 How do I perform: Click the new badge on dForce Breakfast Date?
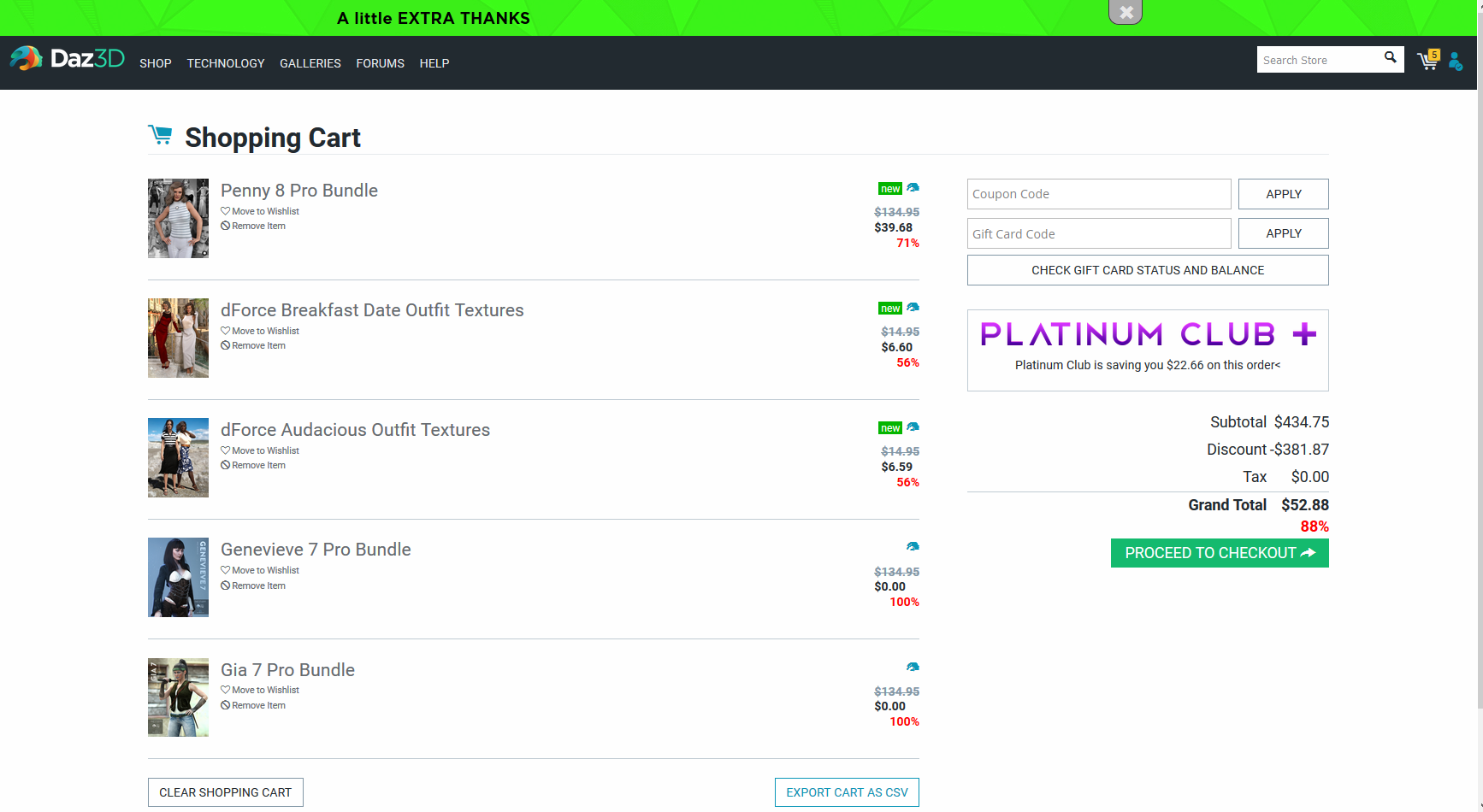pyautogui.click(x=890, y=309)
